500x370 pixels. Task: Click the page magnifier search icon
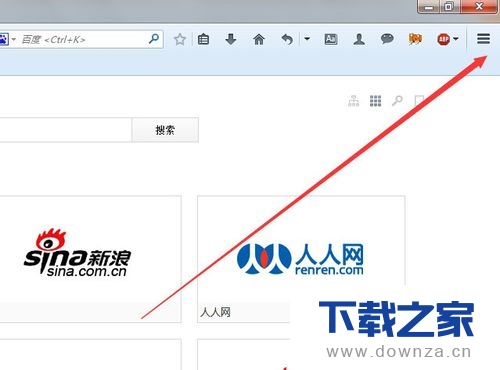pos(397,100)
